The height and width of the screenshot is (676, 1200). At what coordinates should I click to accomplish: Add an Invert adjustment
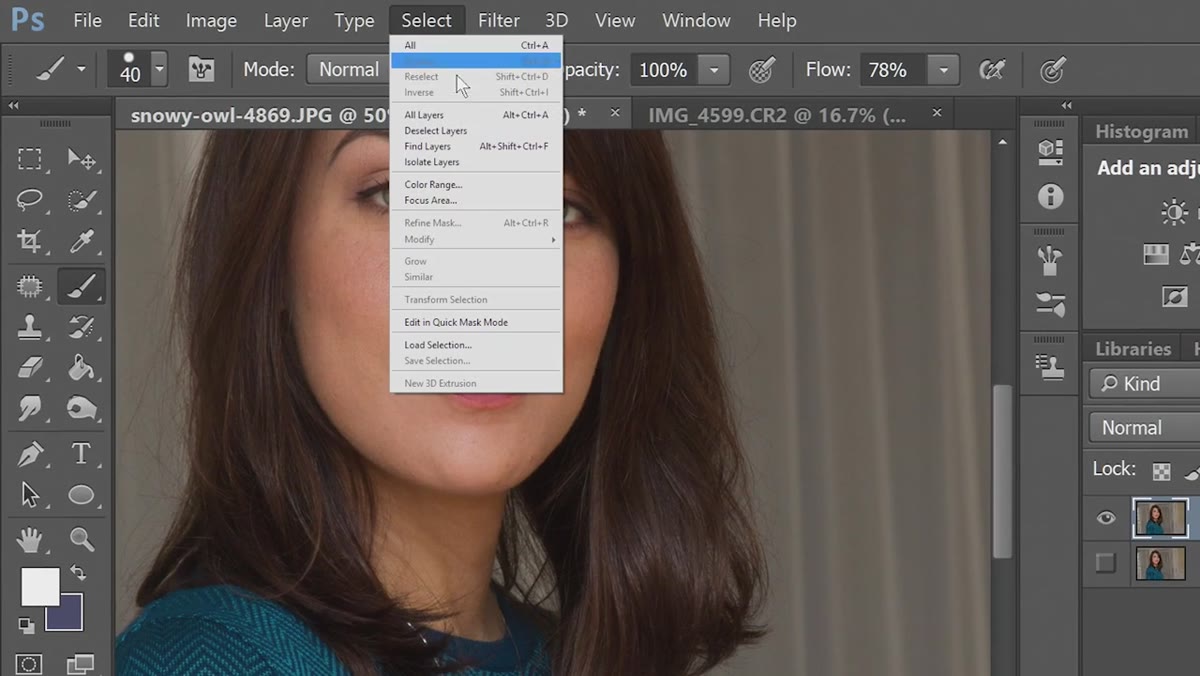pos(1174,297)
